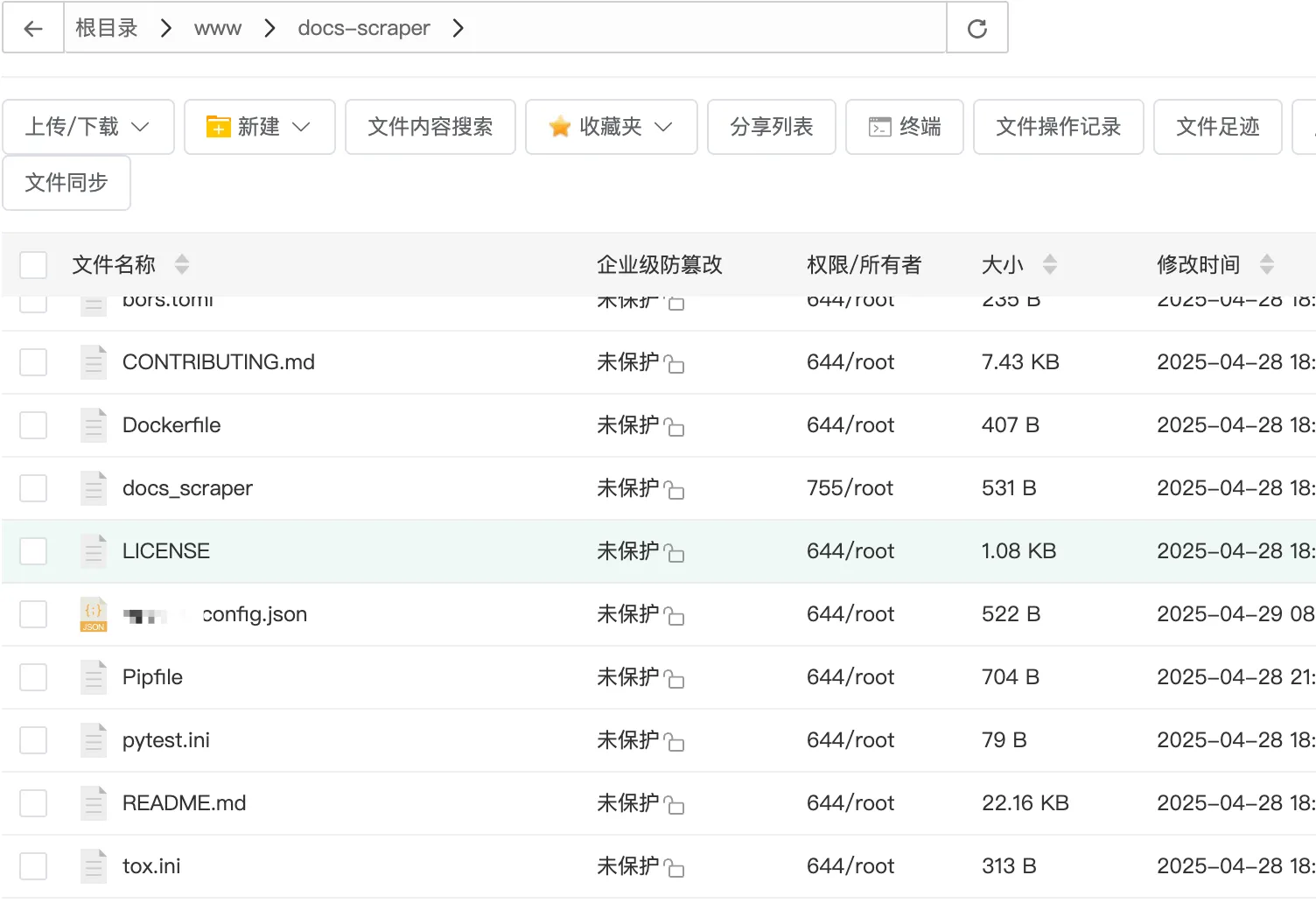Open the CONTRIBUTING.md file icon

94,362
